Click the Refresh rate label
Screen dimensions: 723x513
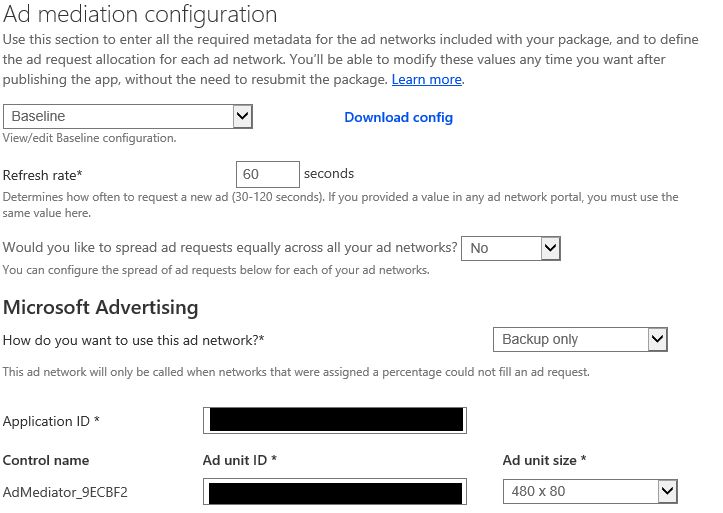42,175
